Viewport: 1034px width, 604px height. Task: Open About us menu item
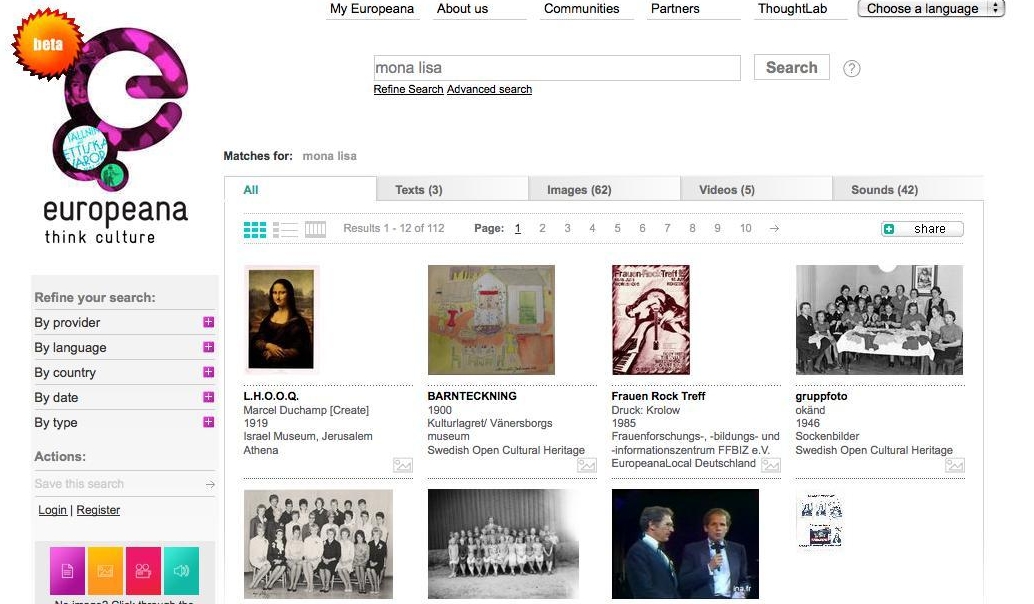click(462, 9)
